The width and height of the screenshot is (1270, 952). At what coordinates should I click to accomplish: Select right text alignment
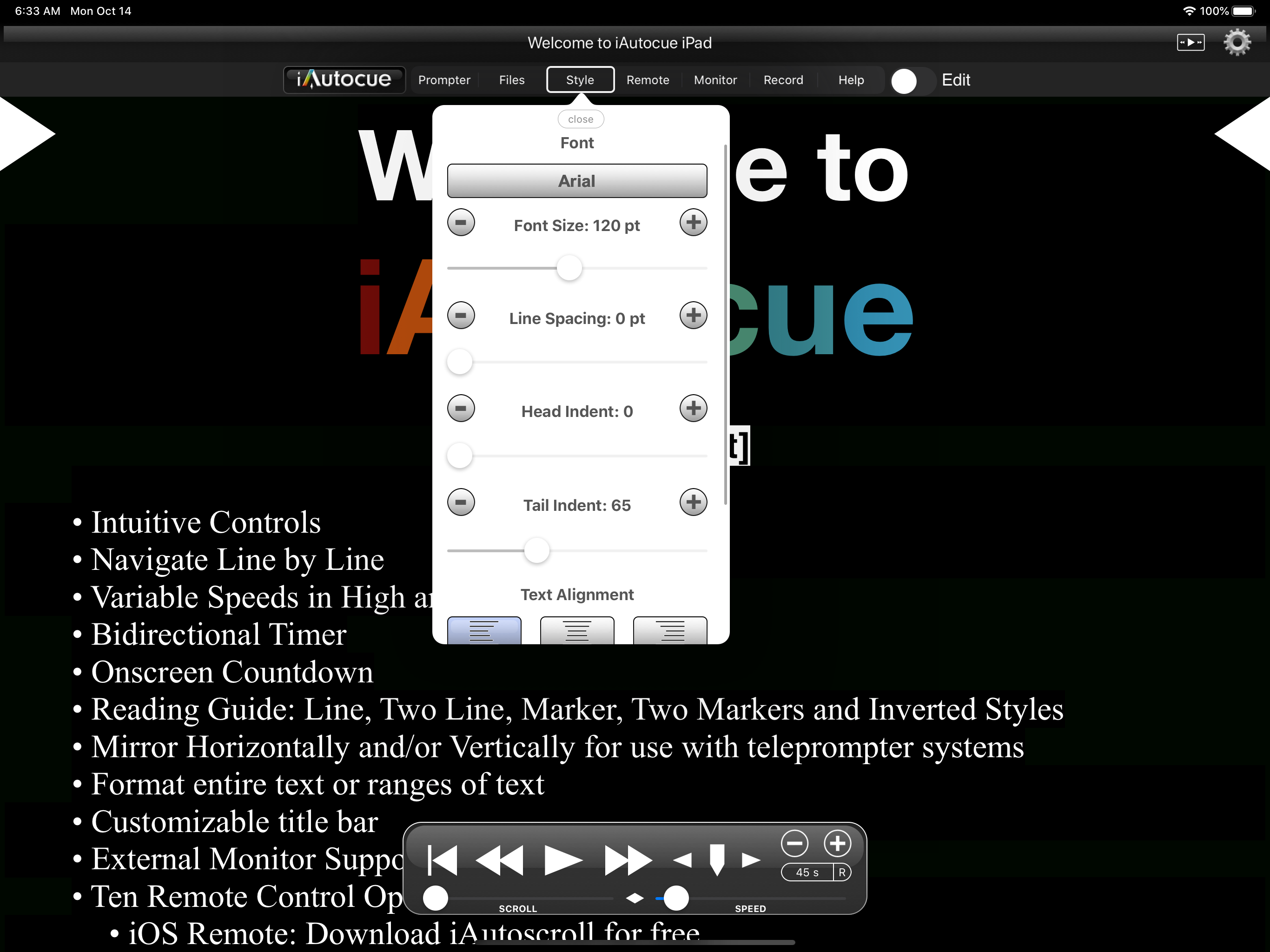670,630
